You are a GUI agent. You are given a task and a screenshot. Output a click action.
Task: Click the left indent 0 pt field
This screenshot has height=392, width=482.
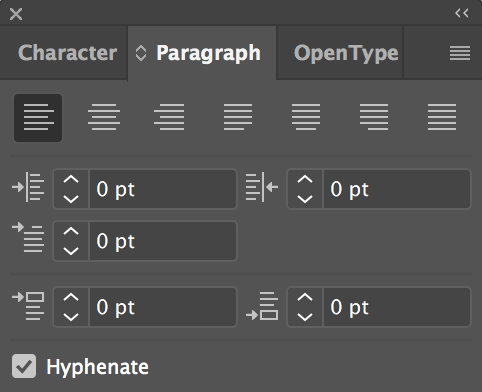coord(163,189)
